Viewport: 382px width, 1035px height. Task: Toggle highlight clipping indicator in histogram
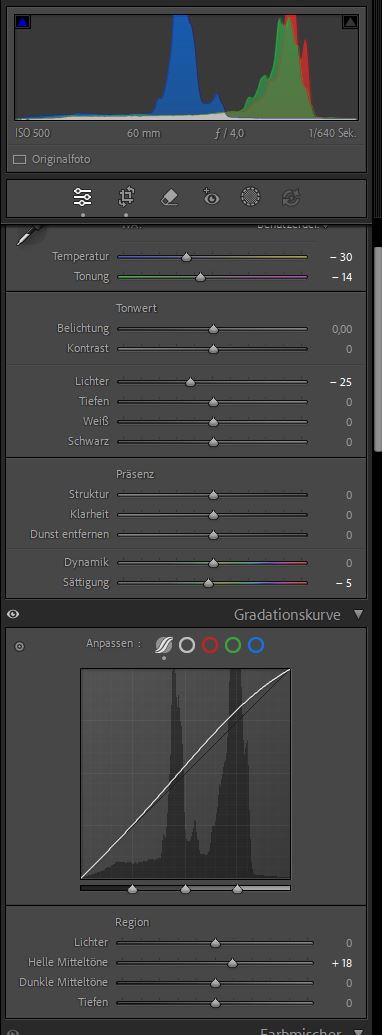click(350, 22)
